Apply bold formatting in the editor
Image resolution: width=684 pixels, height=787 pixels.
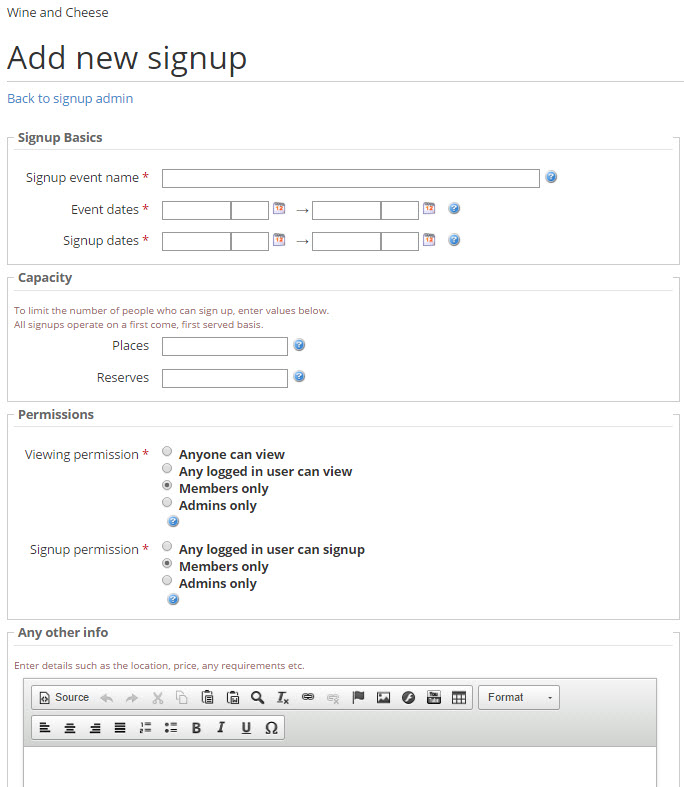point(196,728)
